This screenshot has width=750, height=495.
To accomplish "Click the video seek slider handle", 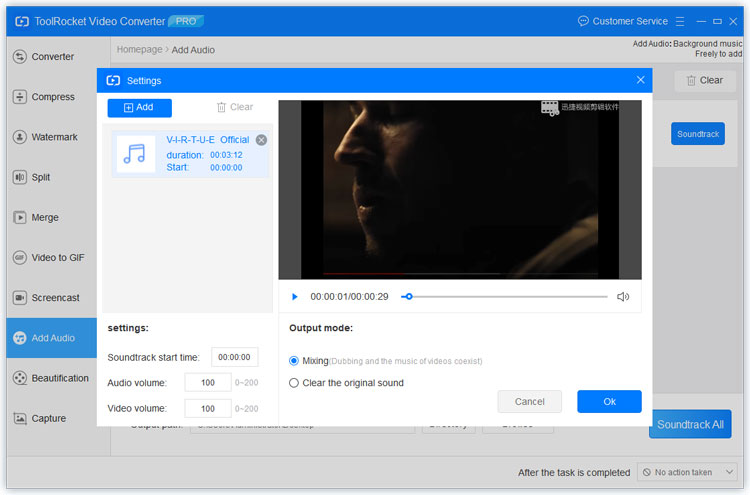I will point(409,297).
